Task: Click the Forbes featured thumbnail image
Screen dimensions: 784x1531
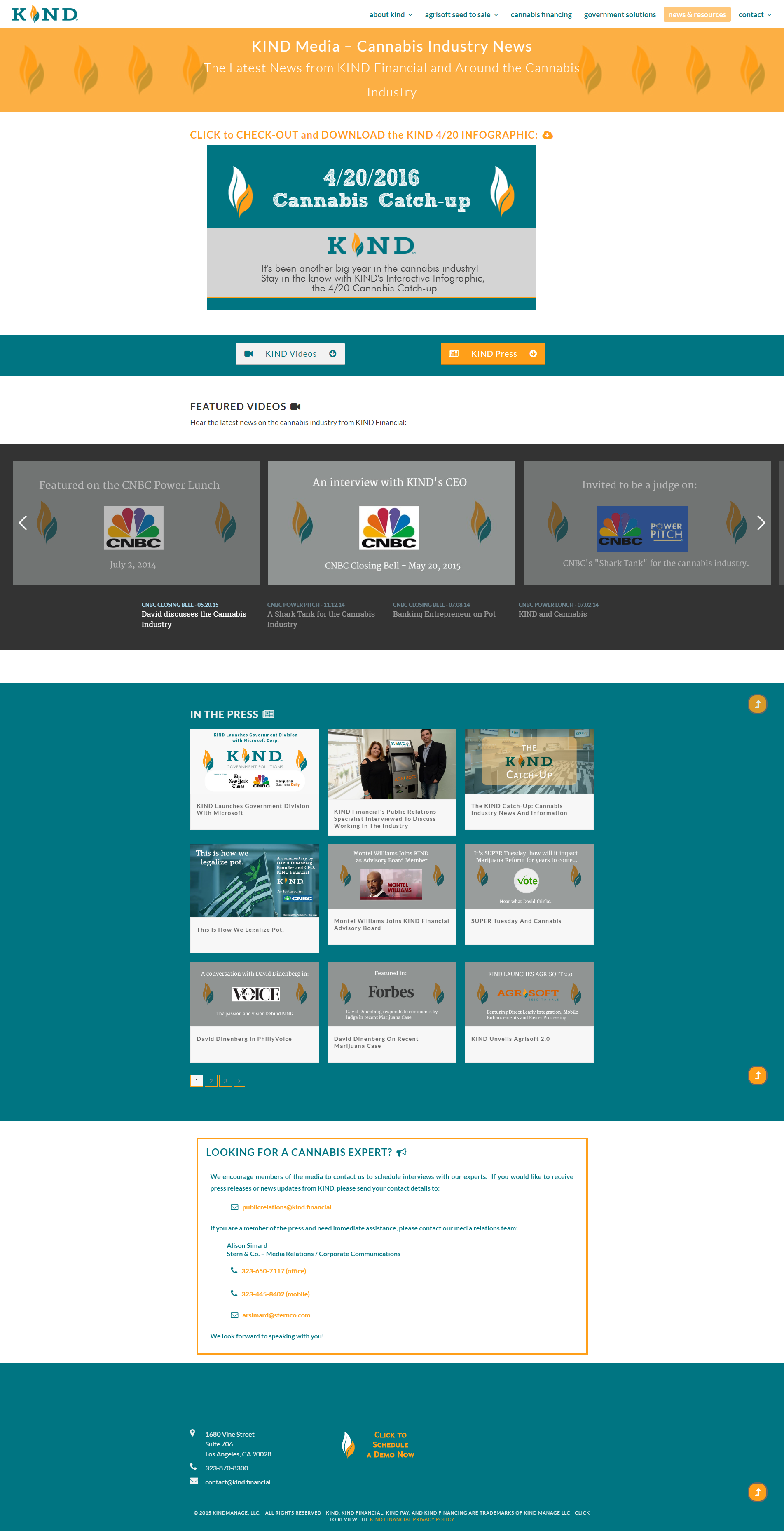Action: click(391, 994)
